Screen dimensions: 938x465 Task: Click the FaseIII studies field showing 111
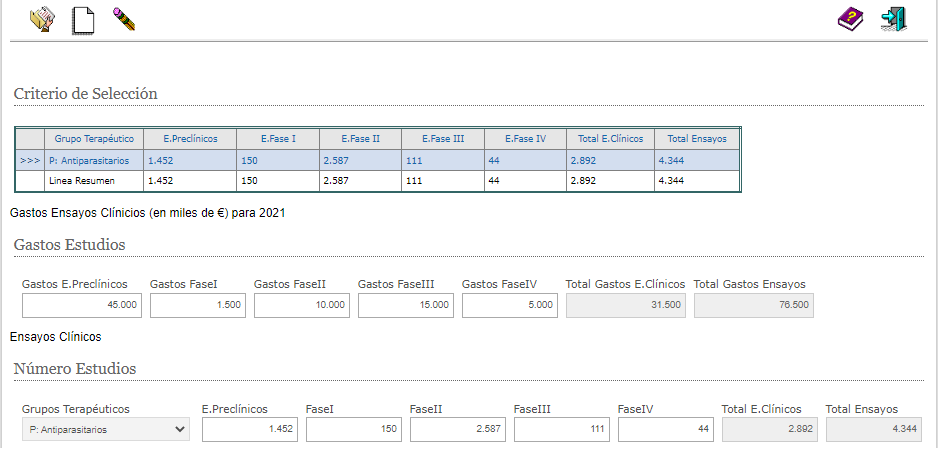click(562, 429)
